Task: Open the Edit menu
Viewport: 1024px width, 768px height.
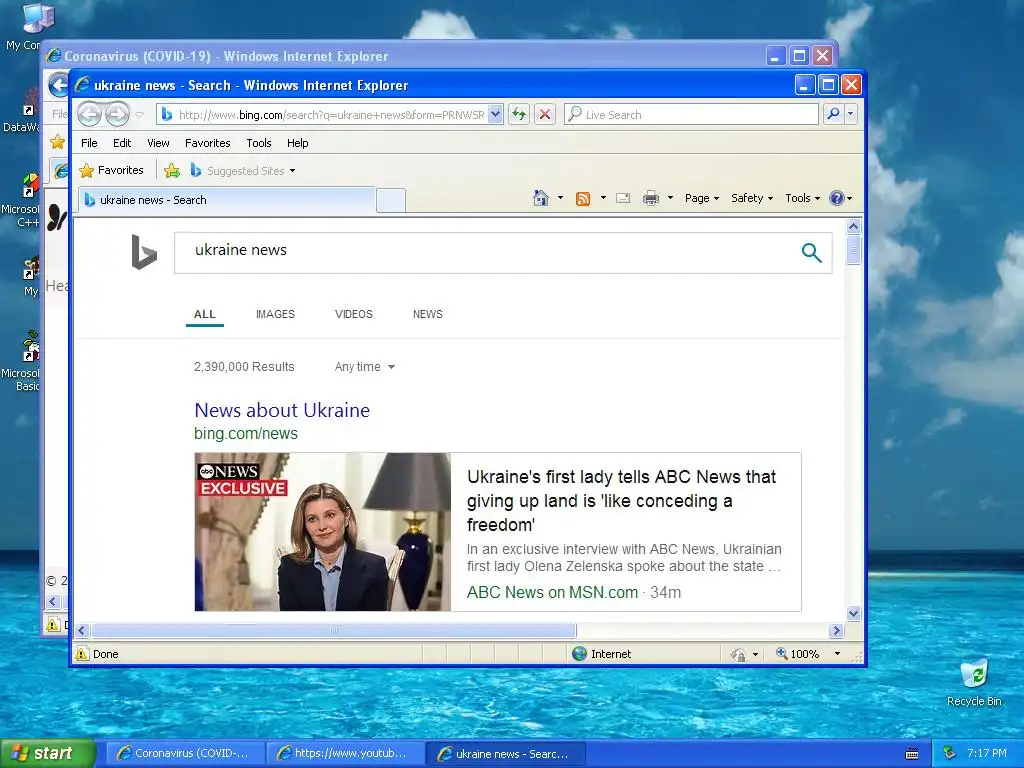Action: pos(121,143)
